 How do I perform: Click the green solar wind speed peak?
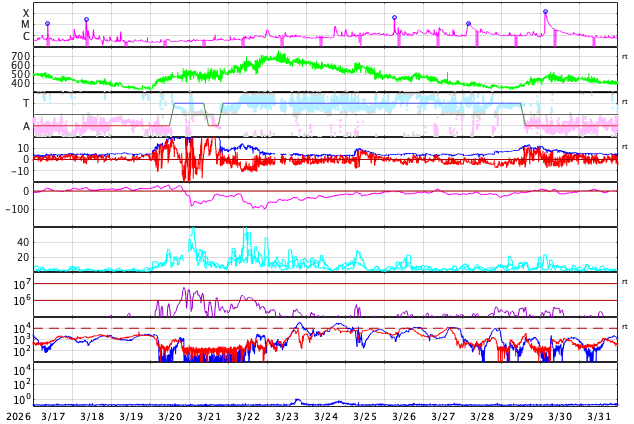(x=279, y=54)
